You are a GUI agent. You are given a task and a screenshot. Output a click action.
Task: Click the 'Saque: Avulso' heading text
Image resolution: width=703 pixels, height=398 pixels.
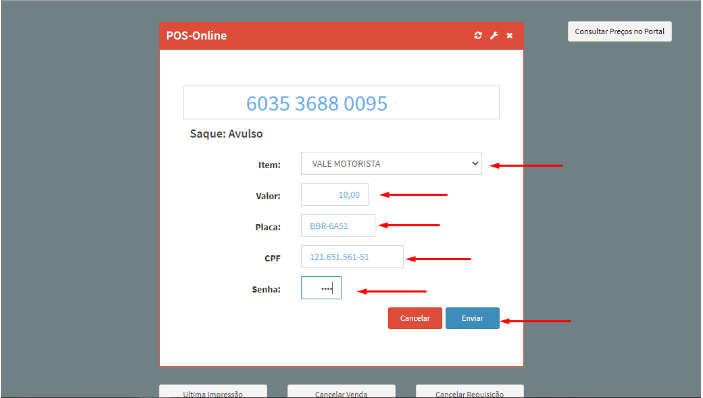[x=226, y=134]
